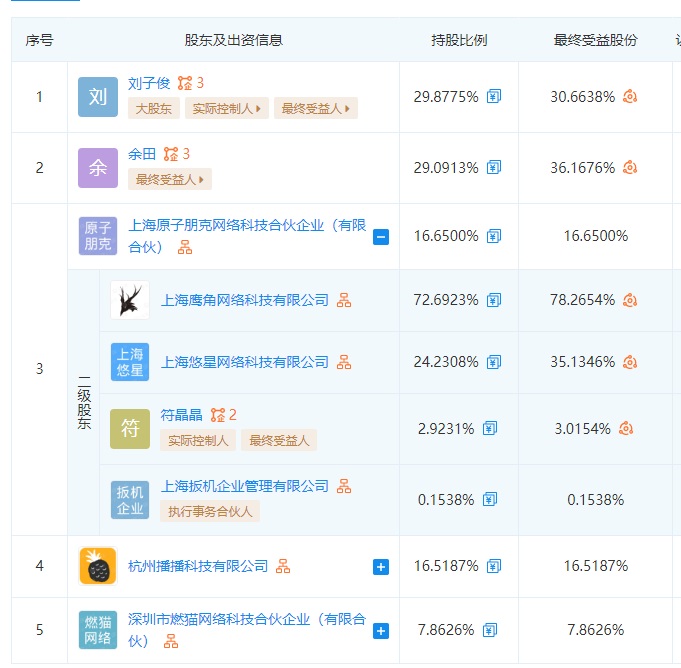Screen dimensions: 681x668
Task: View capital details icon beside 24.2308%
Action: (494, 362)
